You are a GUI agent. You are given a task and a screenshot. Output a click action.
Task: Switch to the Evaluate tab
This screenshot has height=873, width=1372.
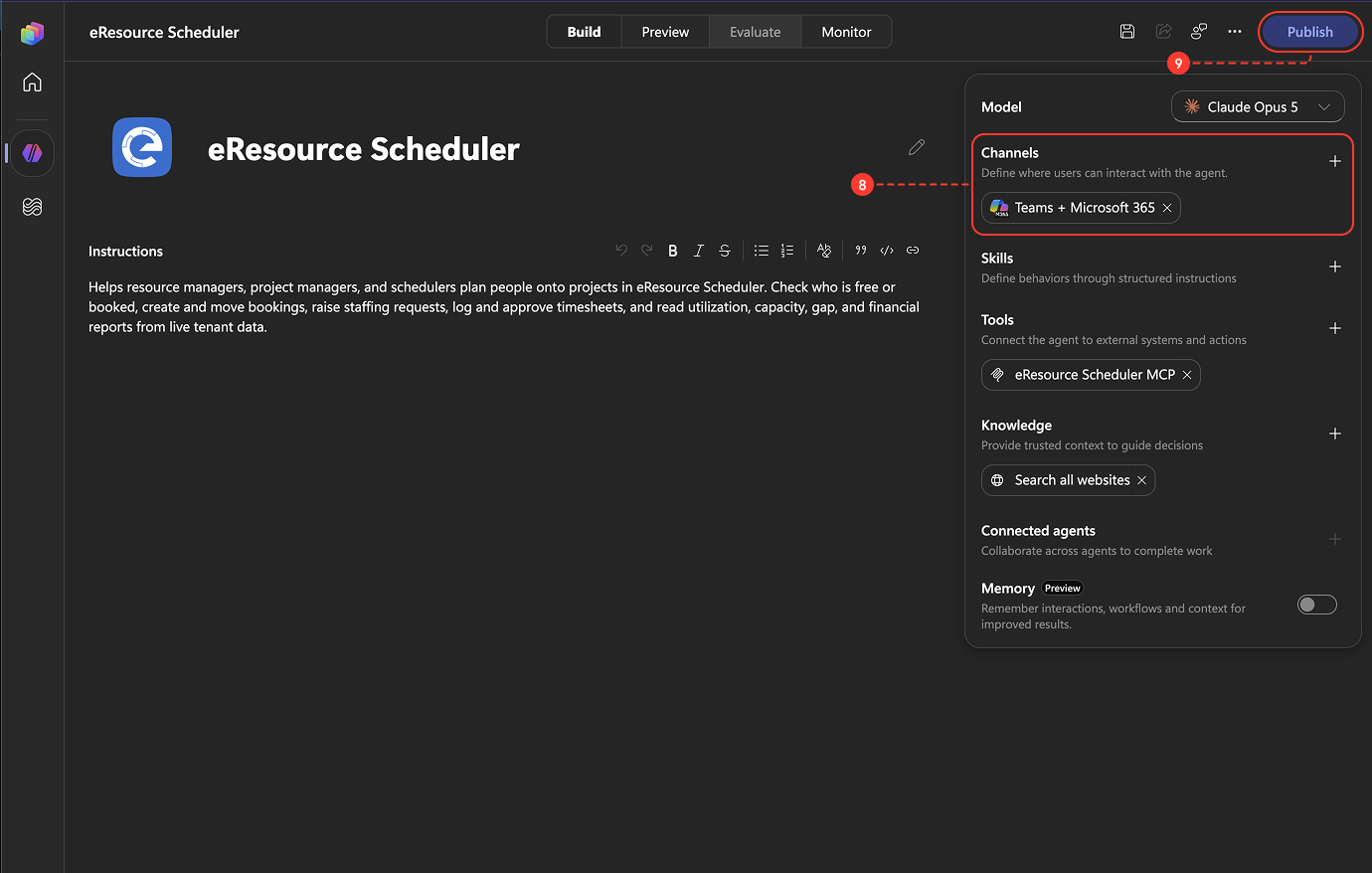pyautogui.click(x=756, y=32)
